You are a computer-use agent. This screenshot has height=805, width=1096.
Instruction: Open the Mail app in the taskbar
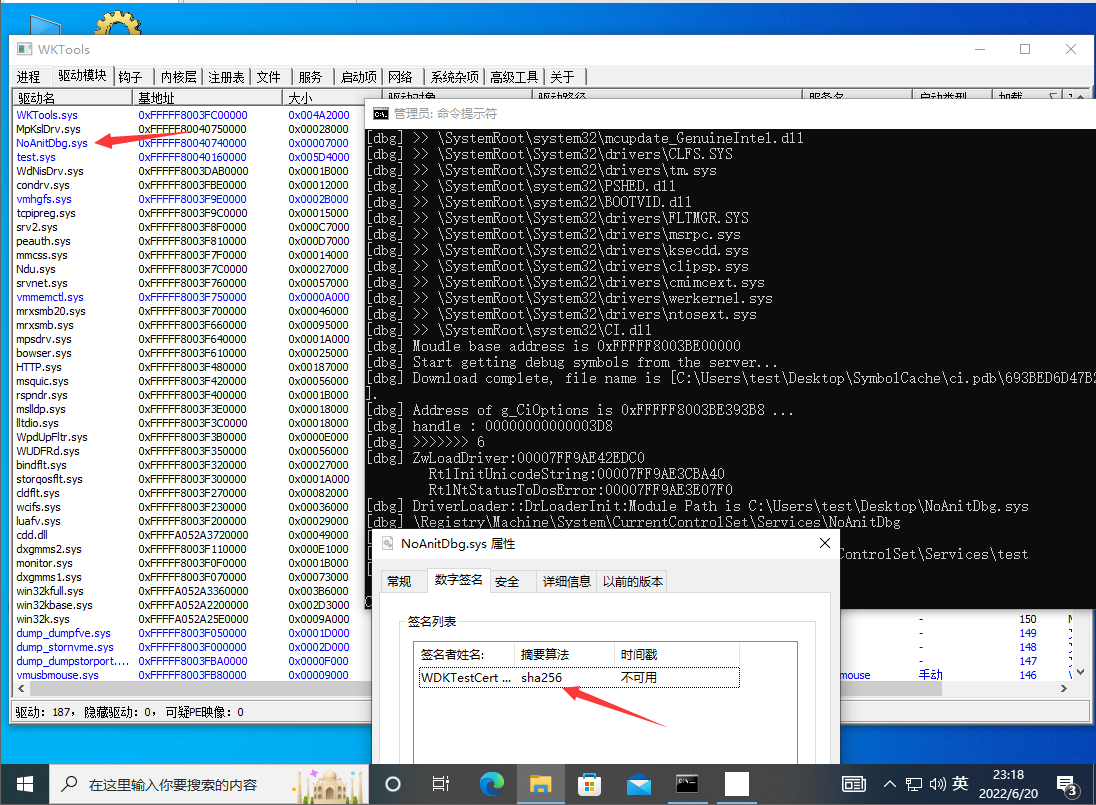(638, 783)
